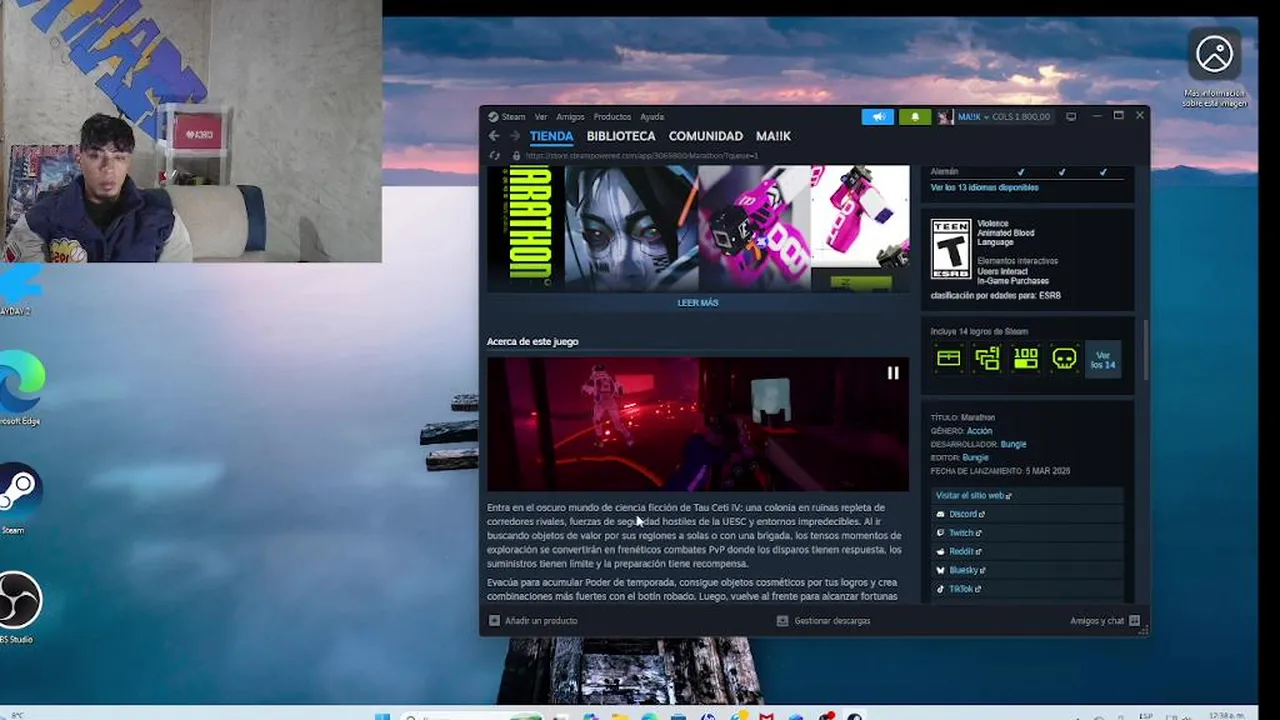Click the Marathon logo banner image
Screen dimensions: 1280x720
pos(525,228)
